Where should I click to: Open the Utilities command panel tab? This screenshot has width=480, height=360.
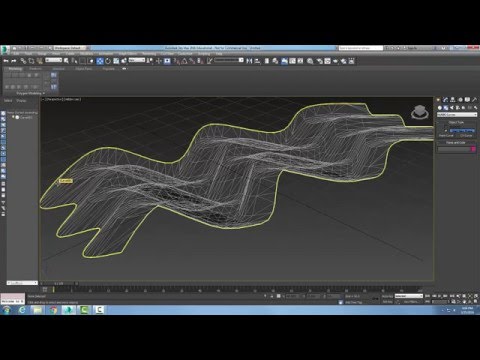474,100
